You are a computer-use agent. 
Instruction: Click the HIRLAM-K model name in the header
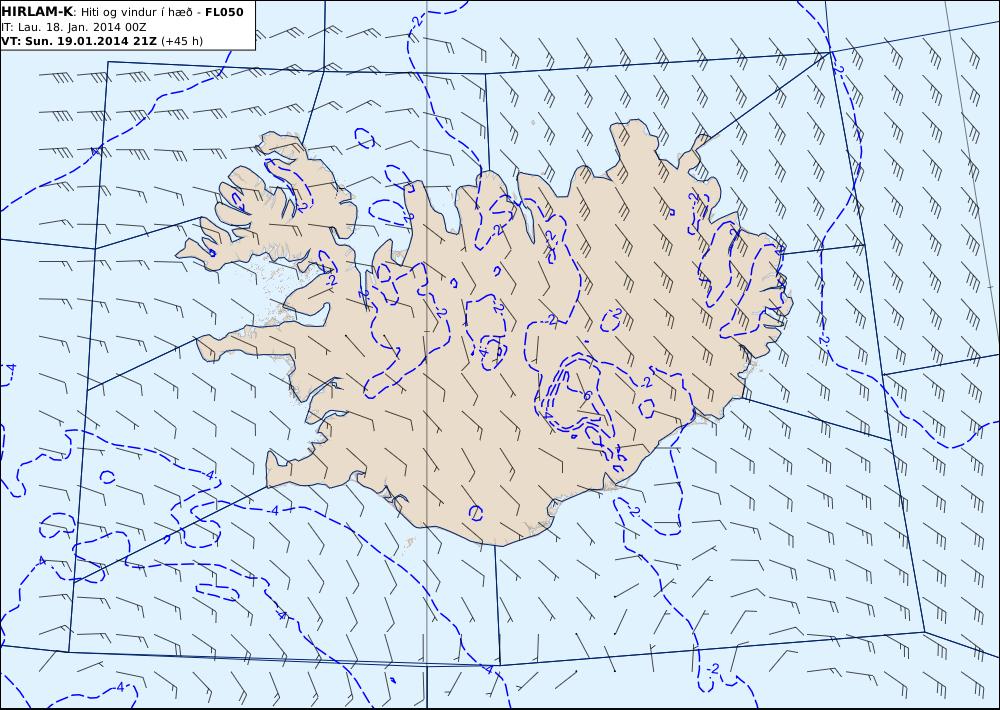tap(37, 11)
